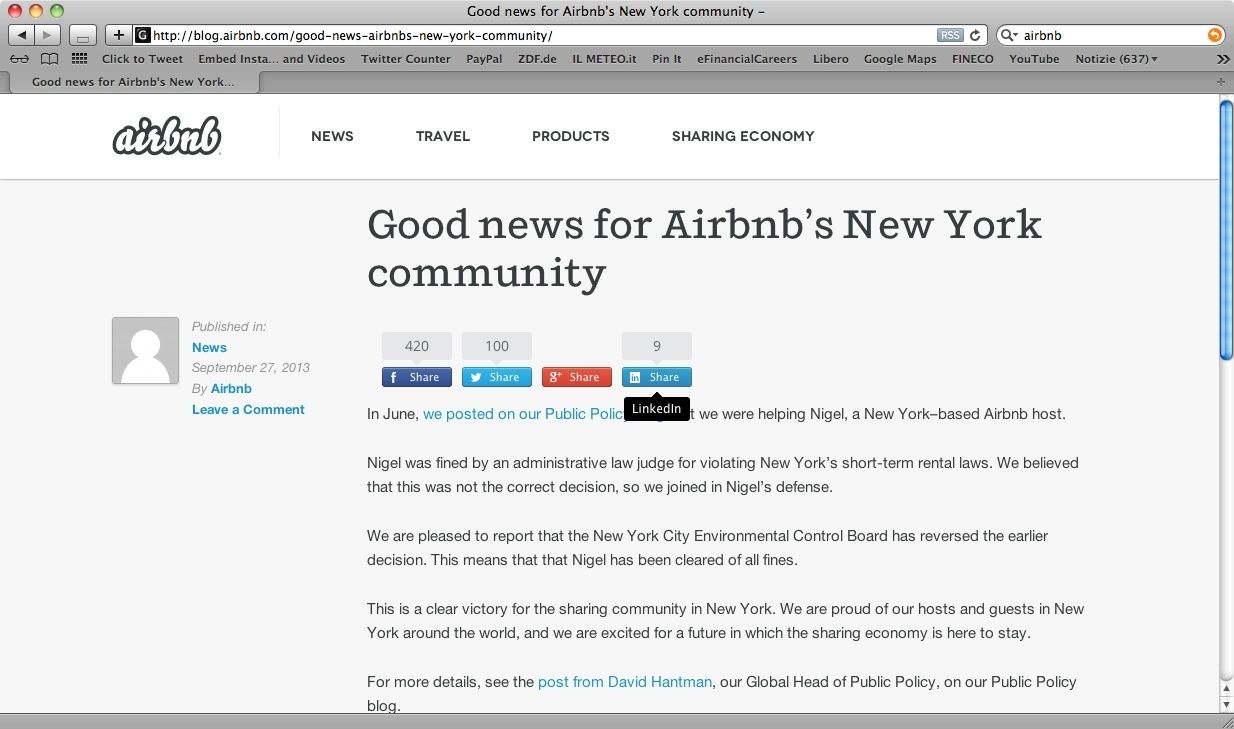This screenshot has height=729, width=1234.
Task: Open the 'post from David Hantman' link
Action: coord(624,682)
